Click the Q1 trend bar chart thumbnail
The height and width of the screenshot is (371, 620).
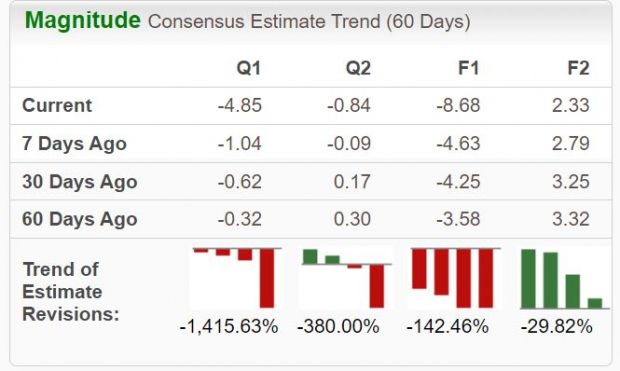point(236,278)
